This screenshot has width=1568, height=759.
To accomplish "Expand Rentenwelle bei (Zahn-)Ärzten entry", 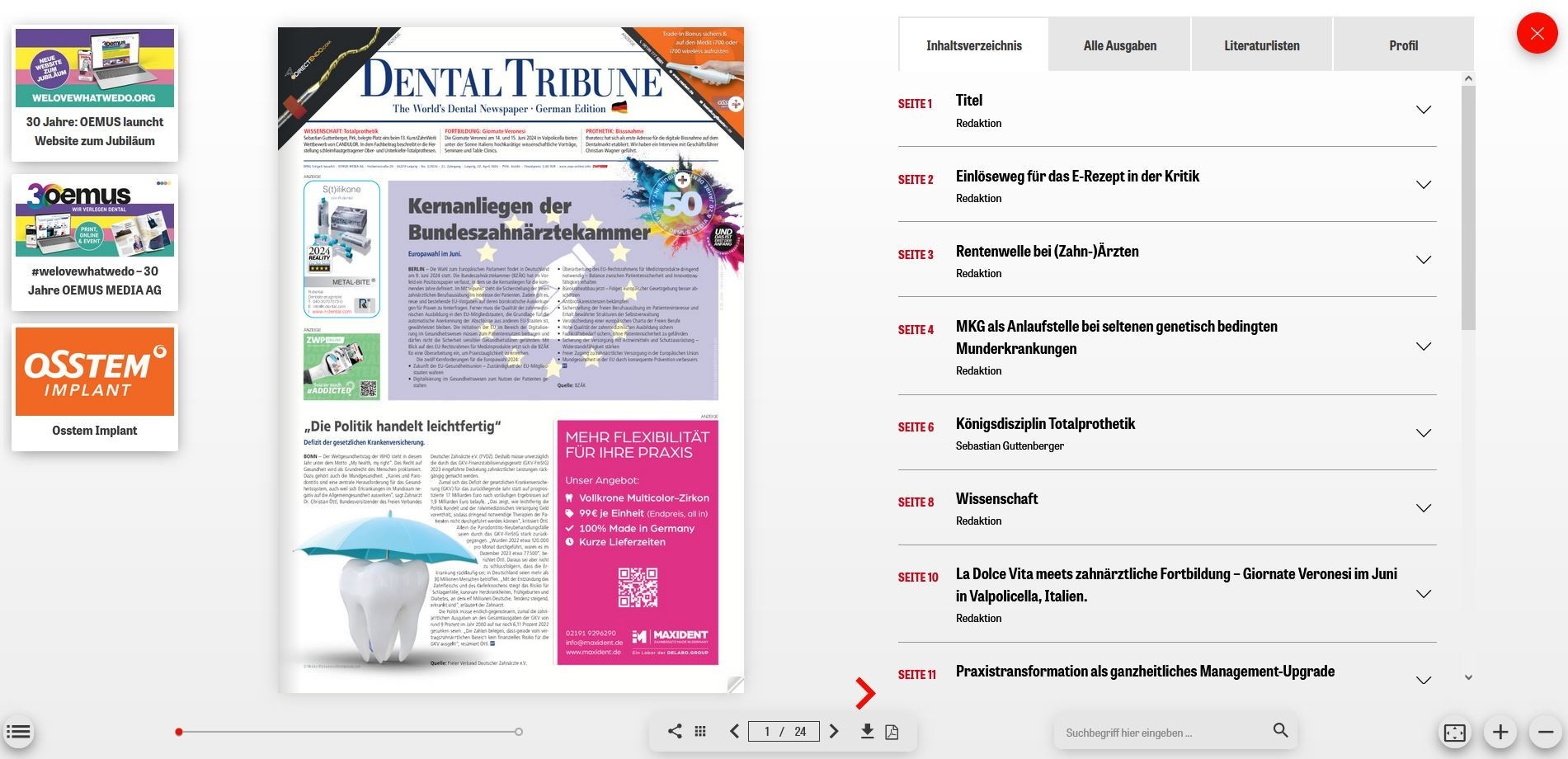I will click(1424, 260).
